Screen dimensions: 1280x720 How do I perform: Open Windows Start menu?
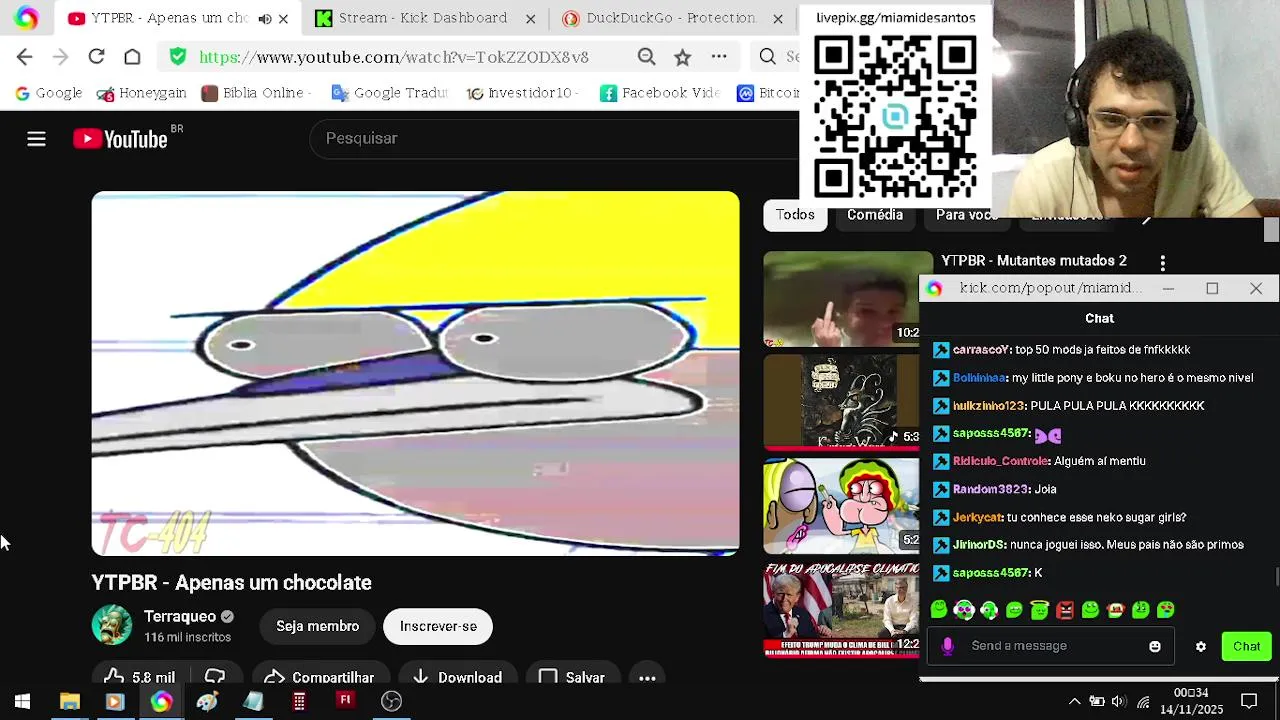pos(22,701)
